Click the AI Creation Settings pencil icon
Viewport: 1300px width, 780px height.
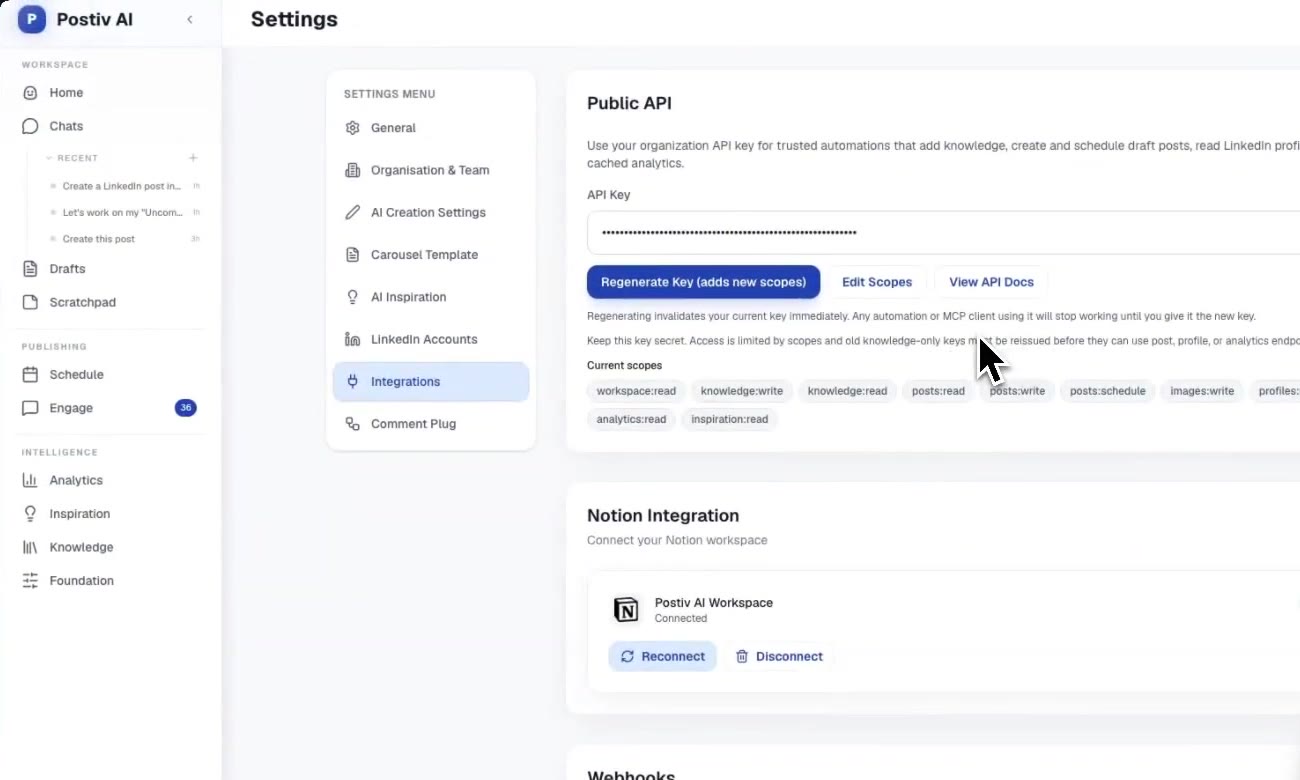click(352, 212)
